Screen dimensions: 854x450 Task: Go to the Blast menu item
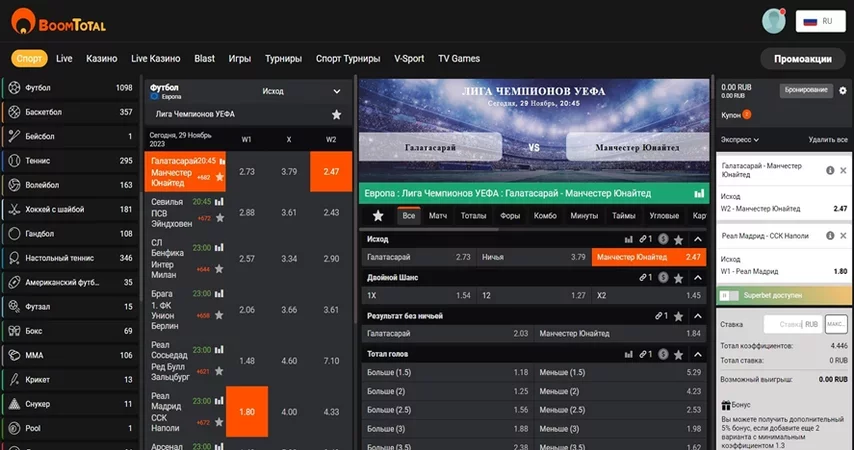tap(204, 58)
